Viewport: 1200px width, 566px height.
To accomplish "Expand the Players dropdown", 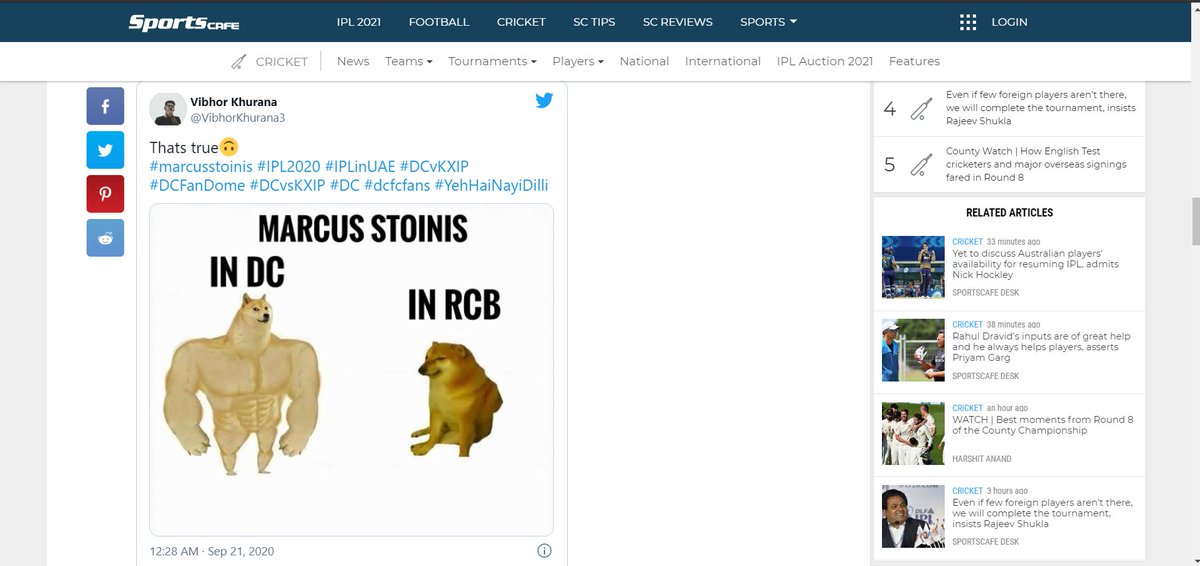I will pyautogui.click(x=578, y=61).
